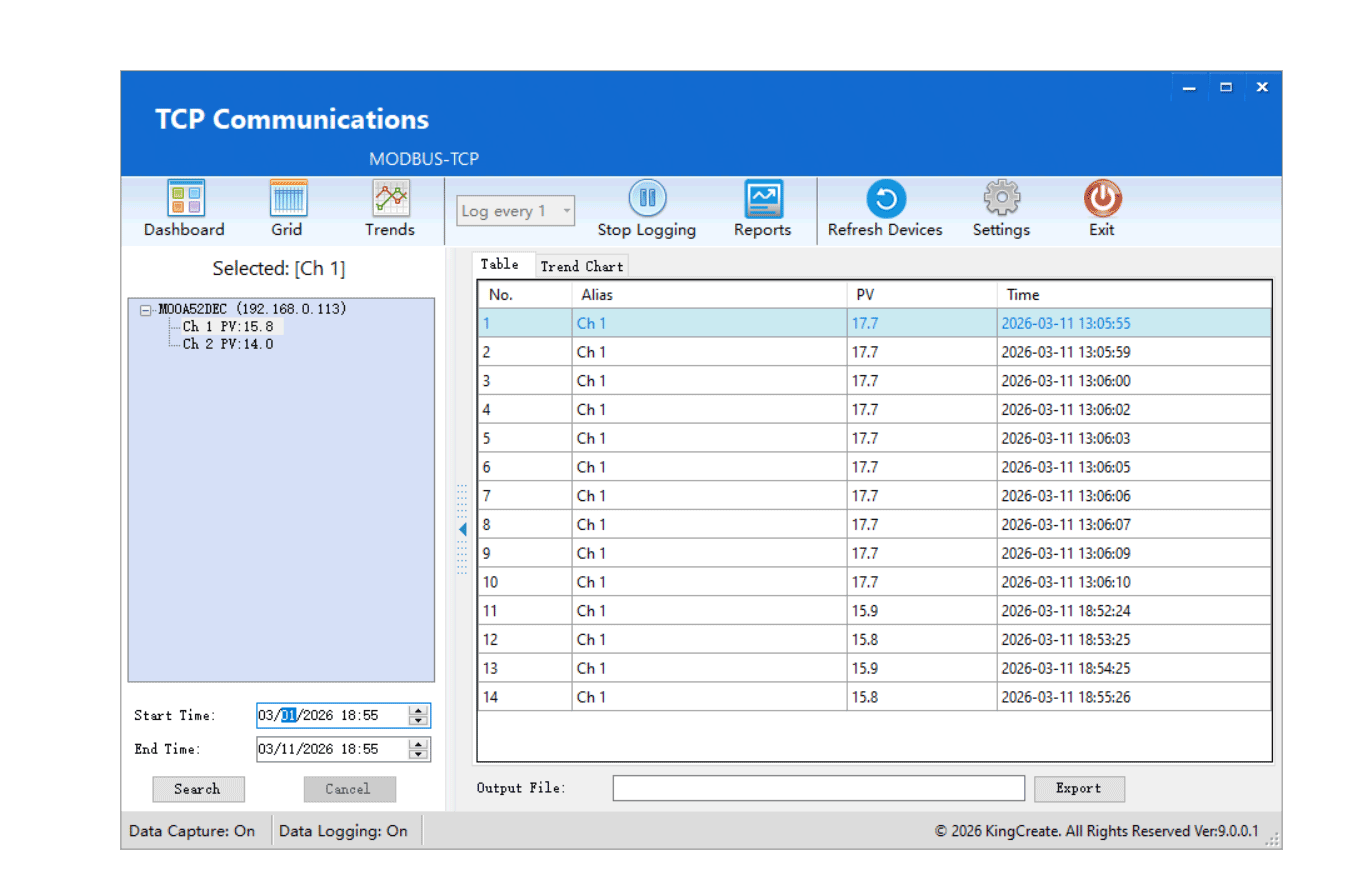Collapse the device tree side panel

click(461, 529)
